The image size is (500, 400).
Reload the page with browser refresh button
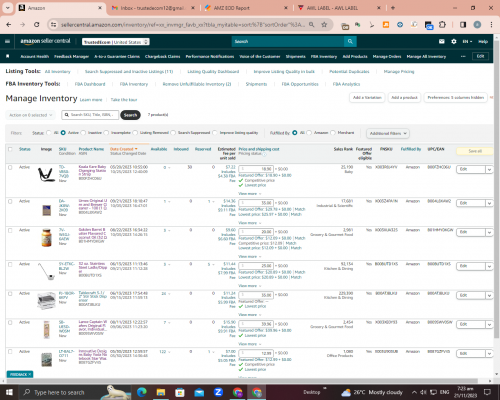click(x=37, y=24)
